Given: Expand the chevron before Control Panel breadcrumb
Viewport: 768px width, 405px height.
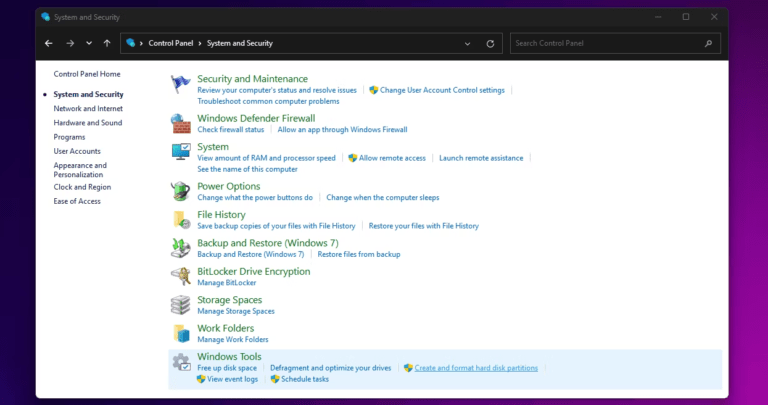Looking at the screenshot, I should tap(142, 43).
